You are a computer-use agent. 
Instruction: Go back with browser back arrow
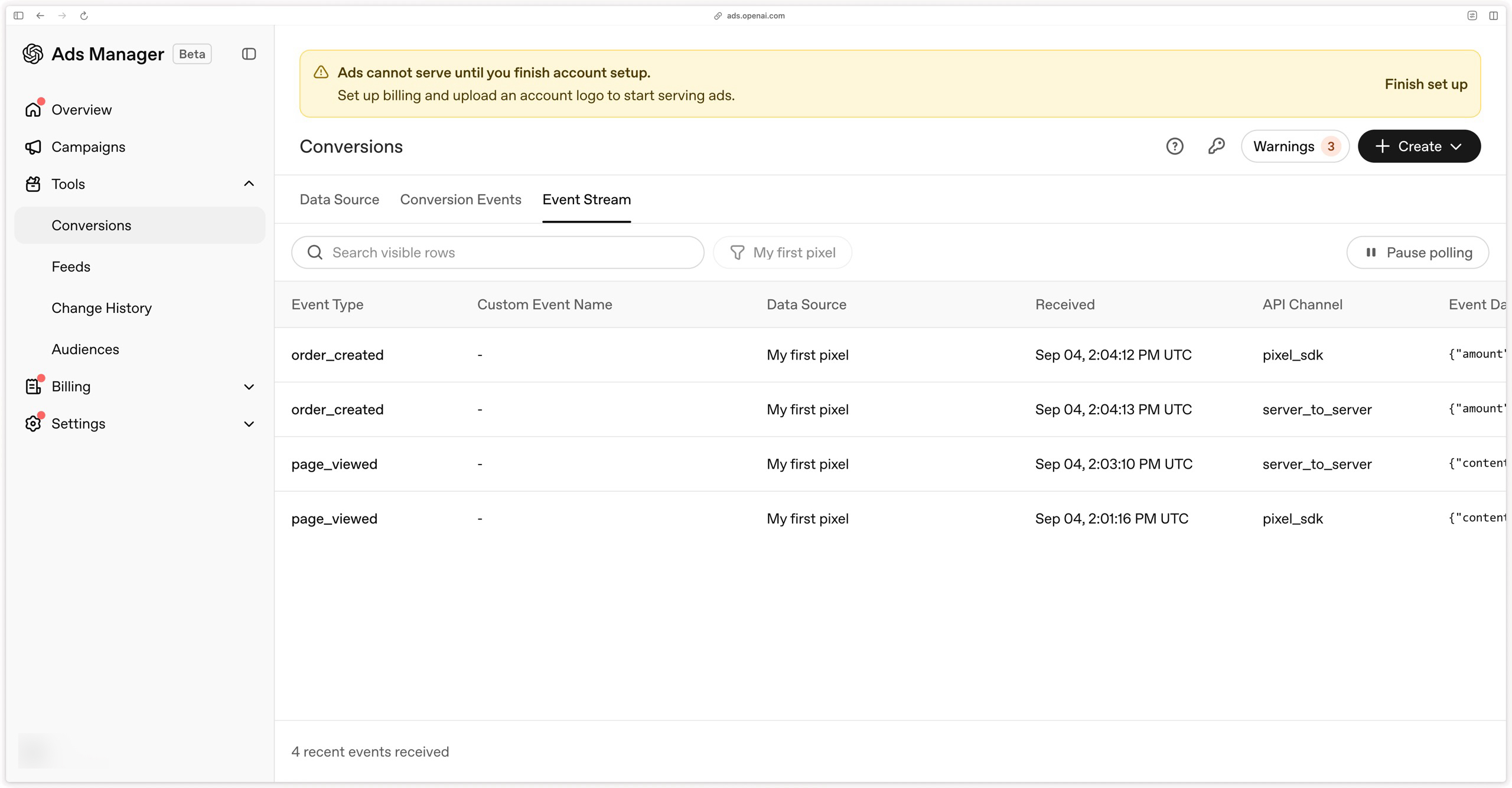tap(40, 16)
